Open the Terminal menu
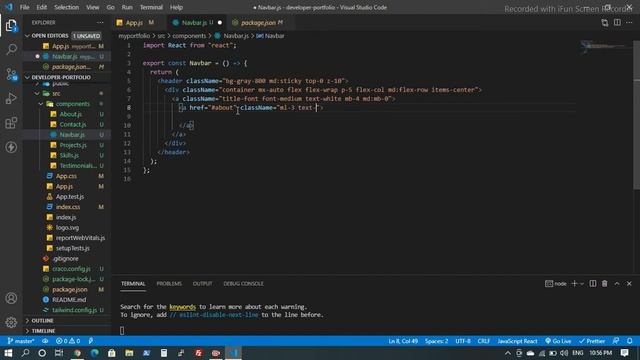 [151, 7]
